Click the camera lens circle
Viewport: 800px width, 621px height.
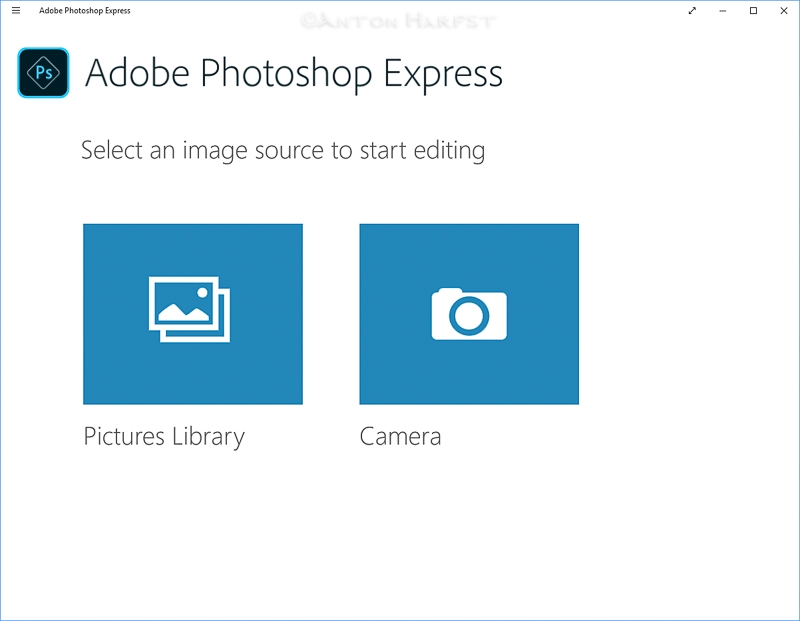469,316
